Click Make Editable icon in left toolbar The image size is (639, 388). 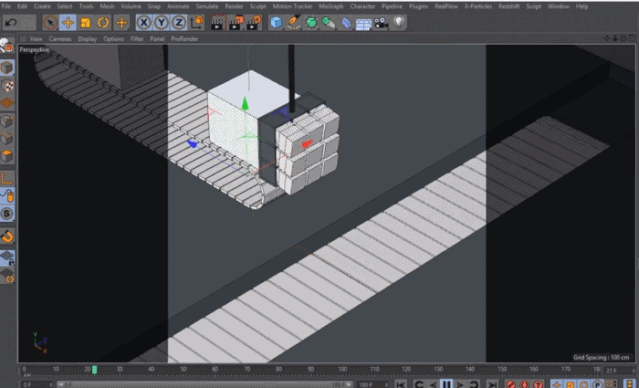pos(7,46)
